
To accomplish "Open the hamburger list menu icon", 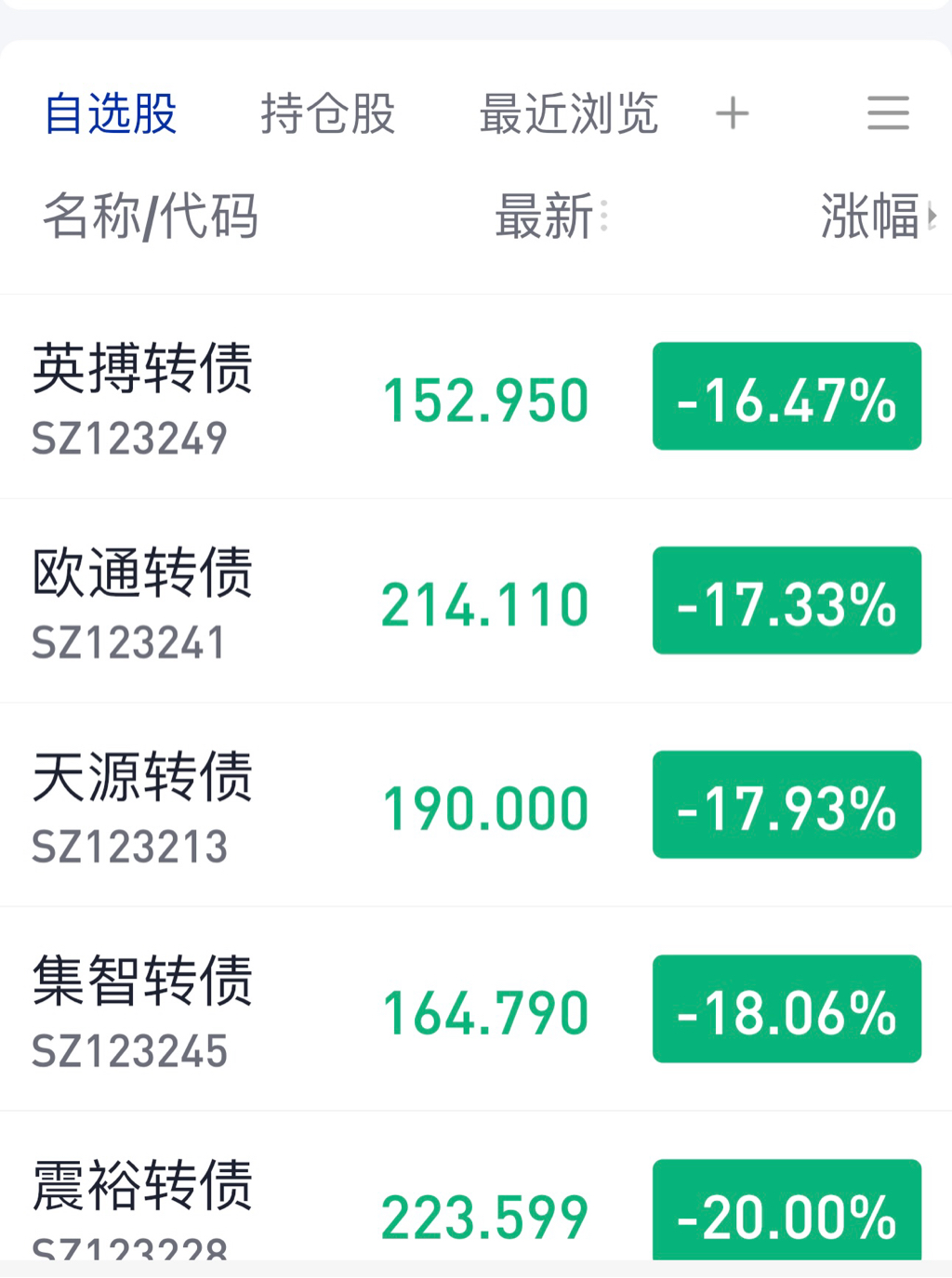I will pos(888,113).
